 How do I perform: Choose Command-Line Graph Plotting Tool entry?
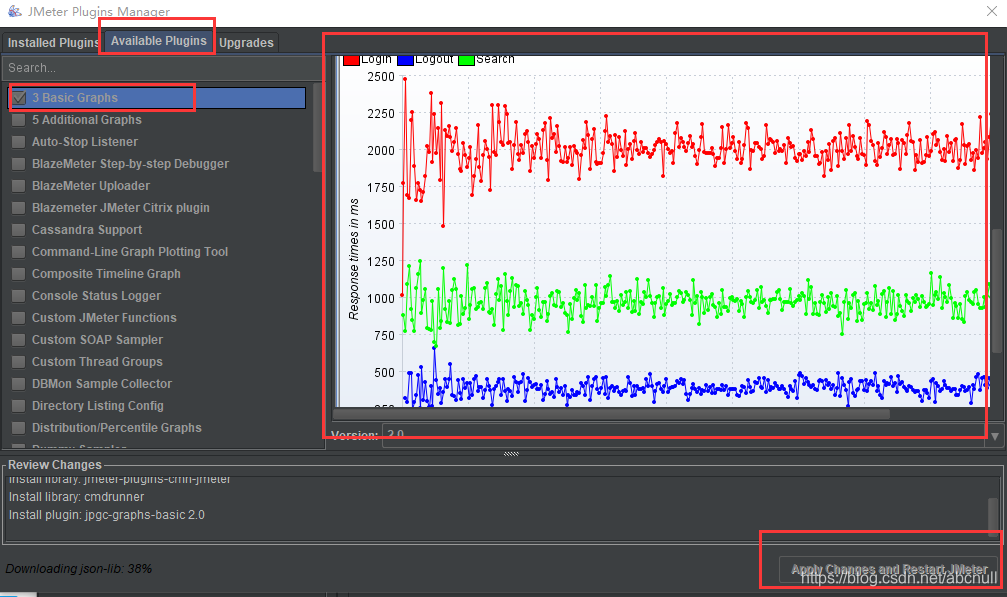point(130,252)
